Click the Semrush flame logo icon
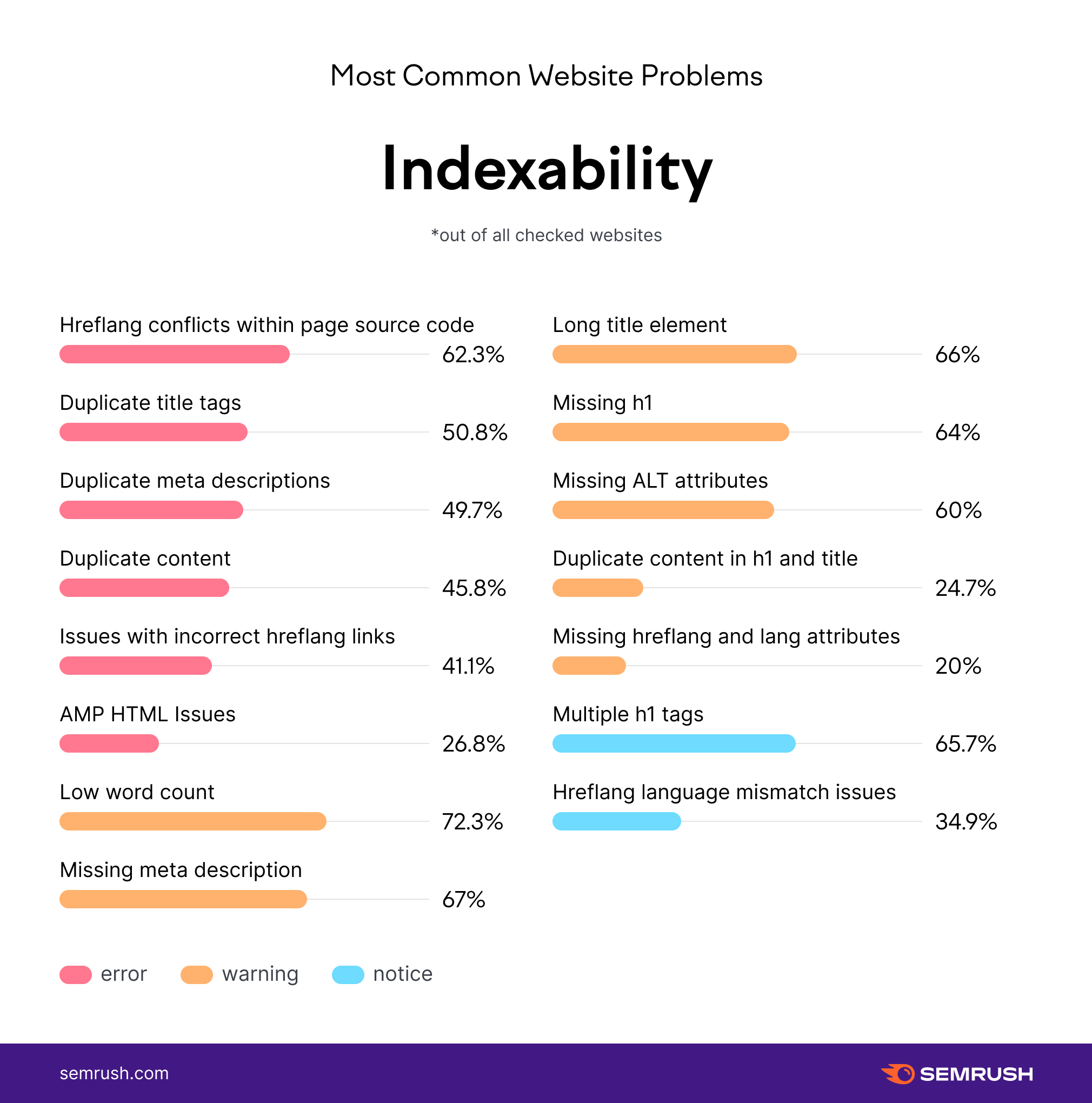 pos(898,1073)
